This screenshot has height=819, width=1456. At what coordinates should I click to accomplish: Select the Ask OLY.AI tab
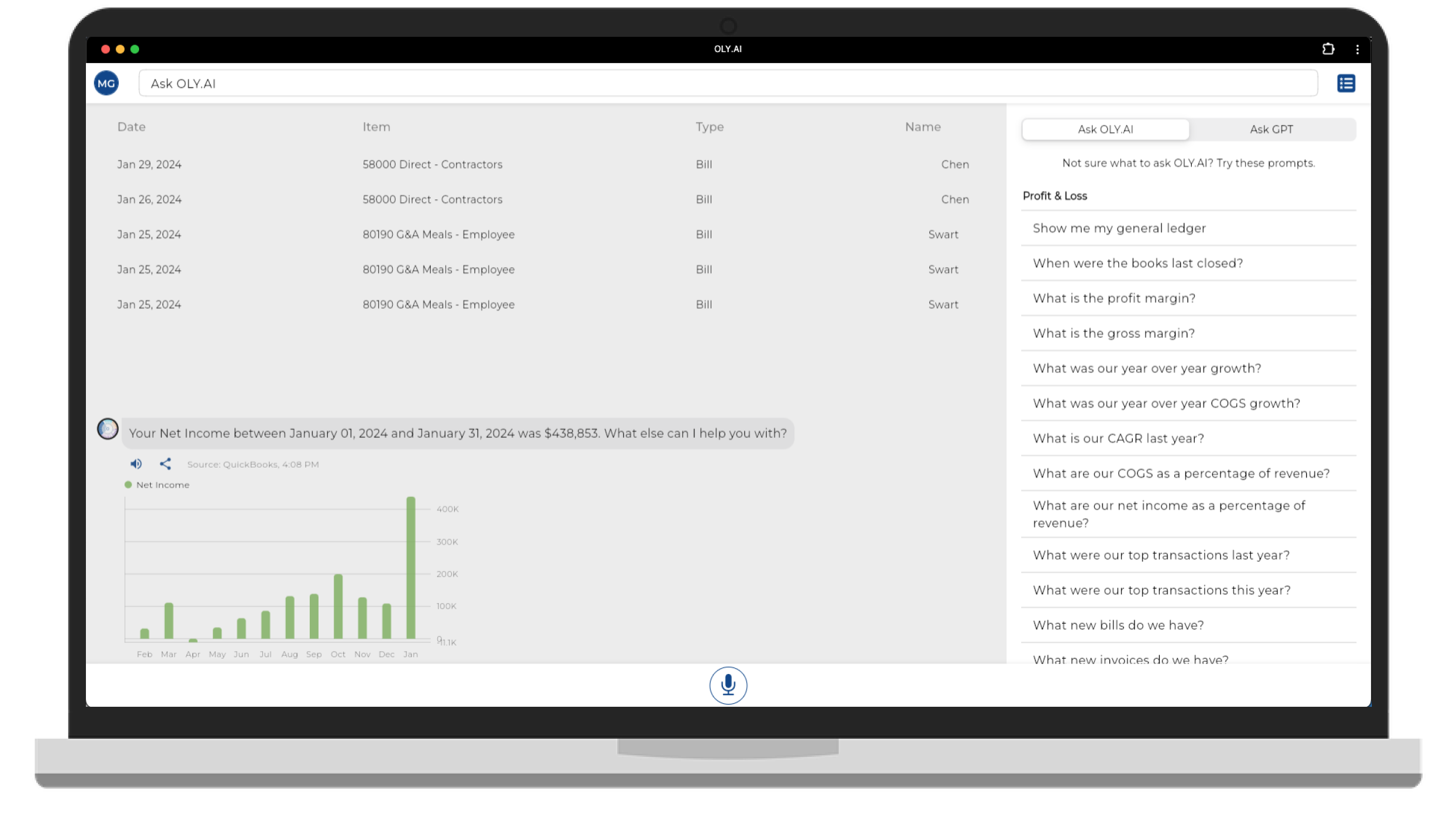click(1105, 129)
